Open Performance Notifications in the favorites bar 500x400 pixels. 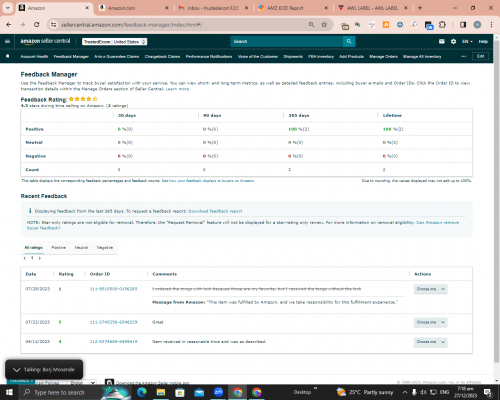[209, 57]
